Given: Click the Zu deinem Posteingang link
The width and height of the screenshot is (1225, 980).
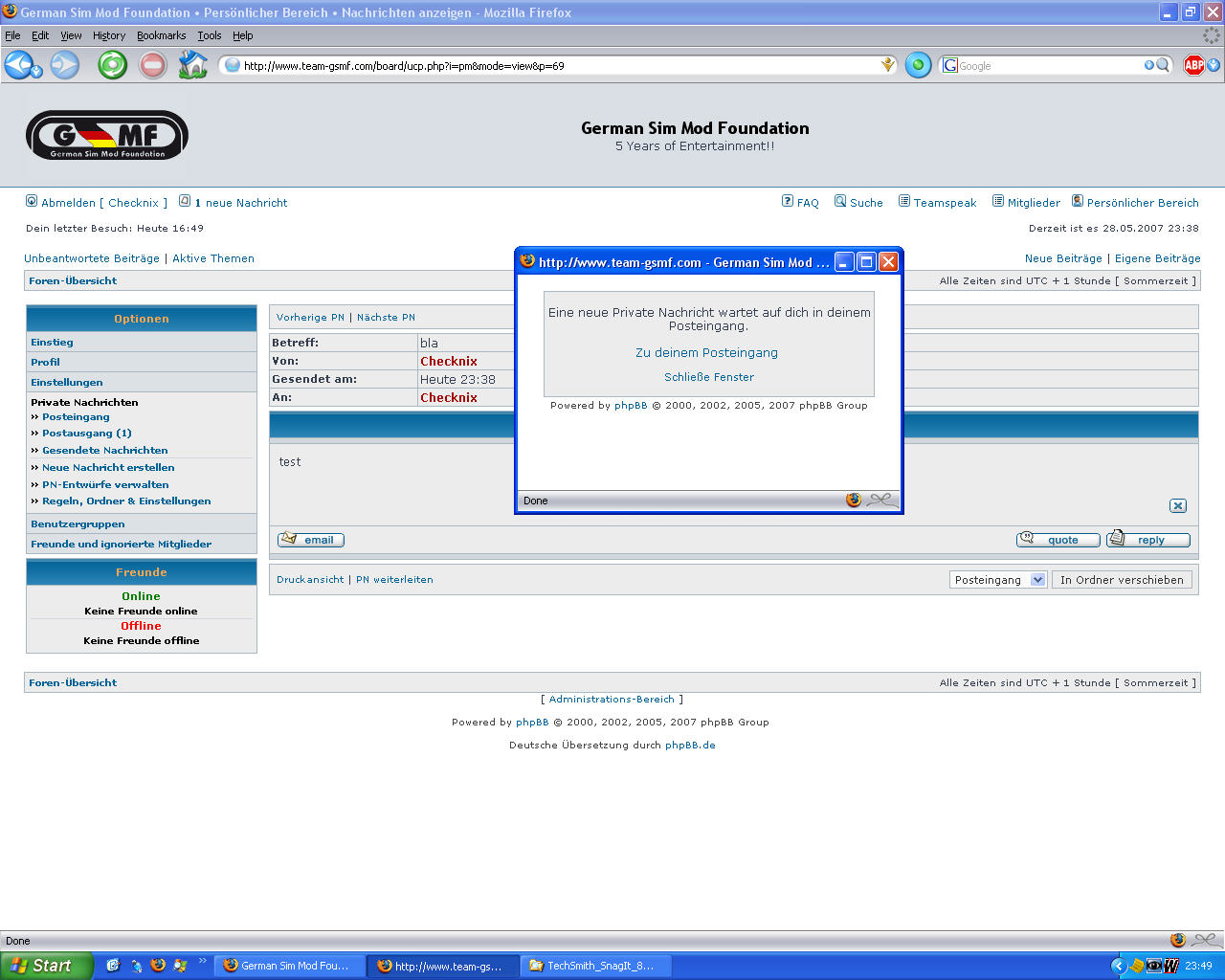Looking at the screenshot, I should coord(706,352).
